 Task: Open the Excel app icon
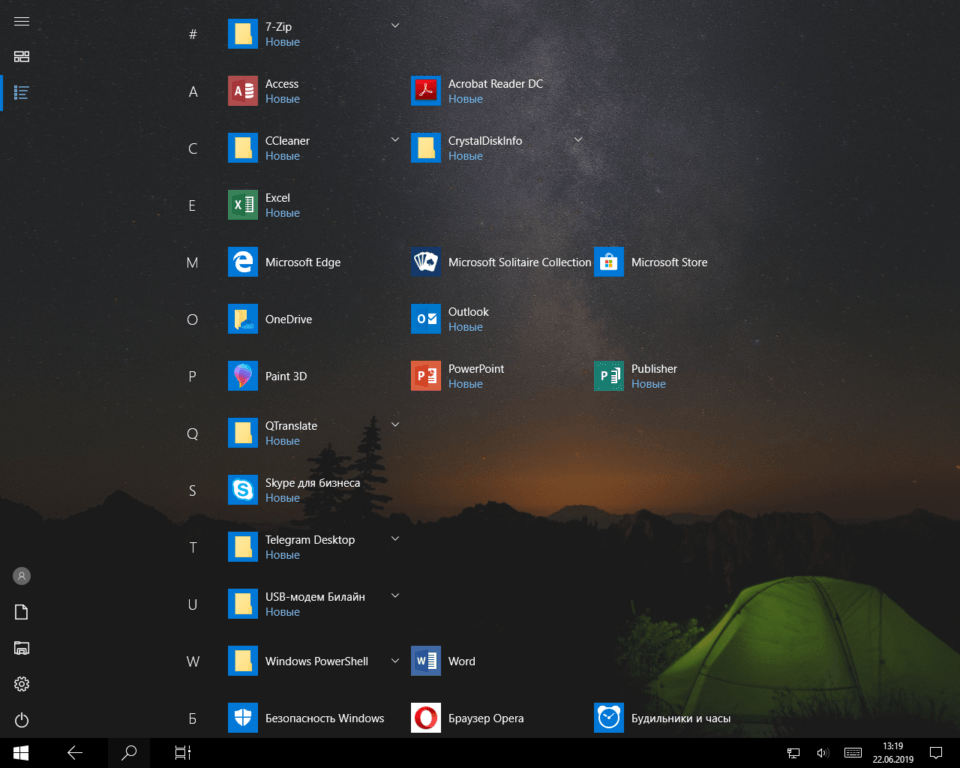[242, 205]
